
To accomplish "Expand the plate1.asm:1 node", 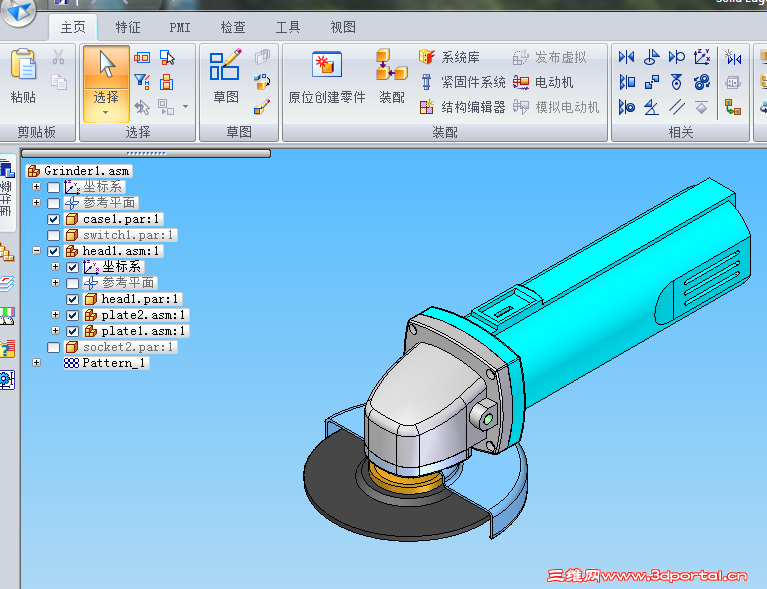I will [55, 331].
